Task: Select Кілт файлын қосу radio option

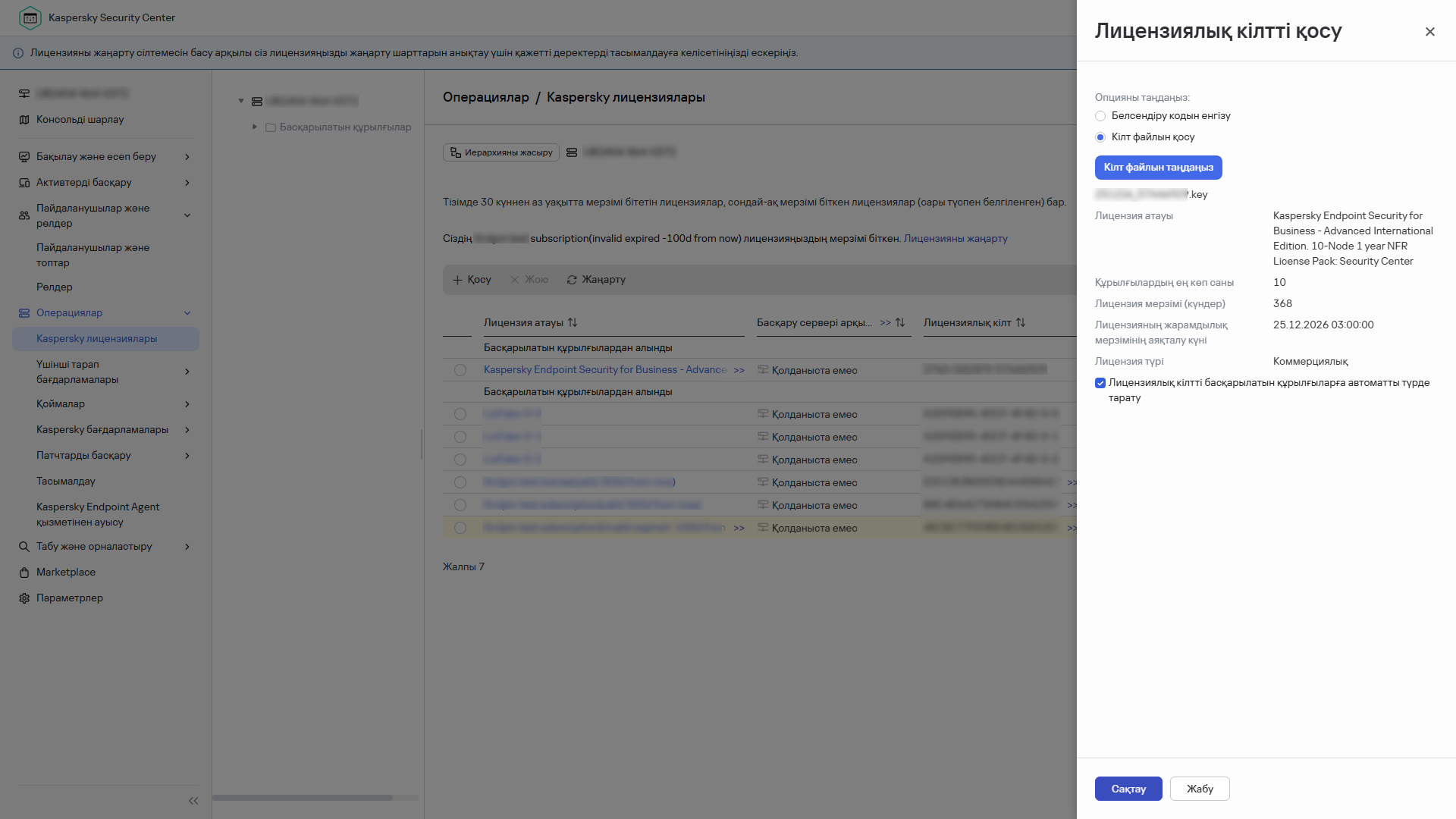Action: click(x=1100, y=137)
